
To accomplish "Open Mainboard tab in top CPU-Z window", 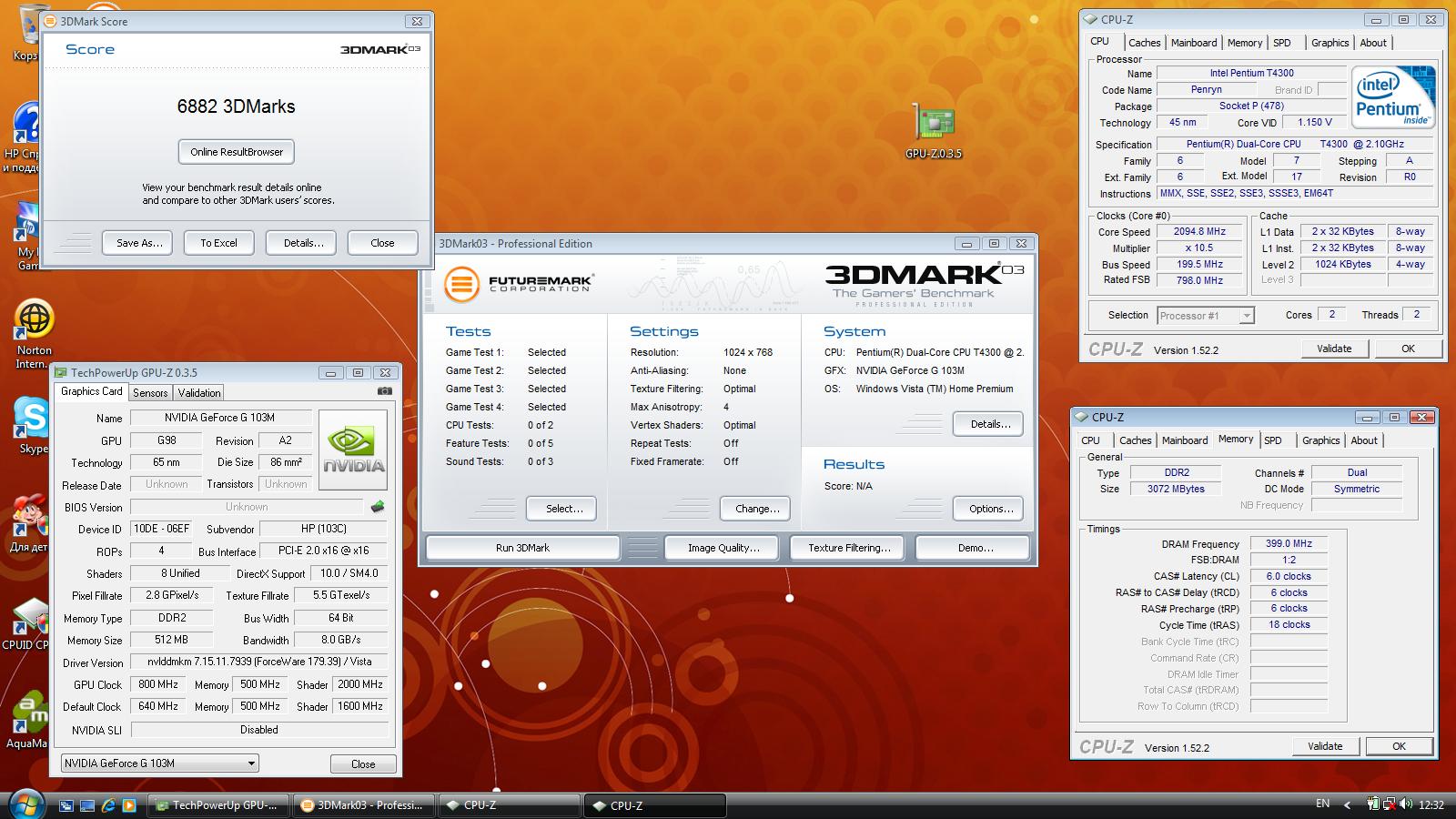I will [x=1194, y=43].
